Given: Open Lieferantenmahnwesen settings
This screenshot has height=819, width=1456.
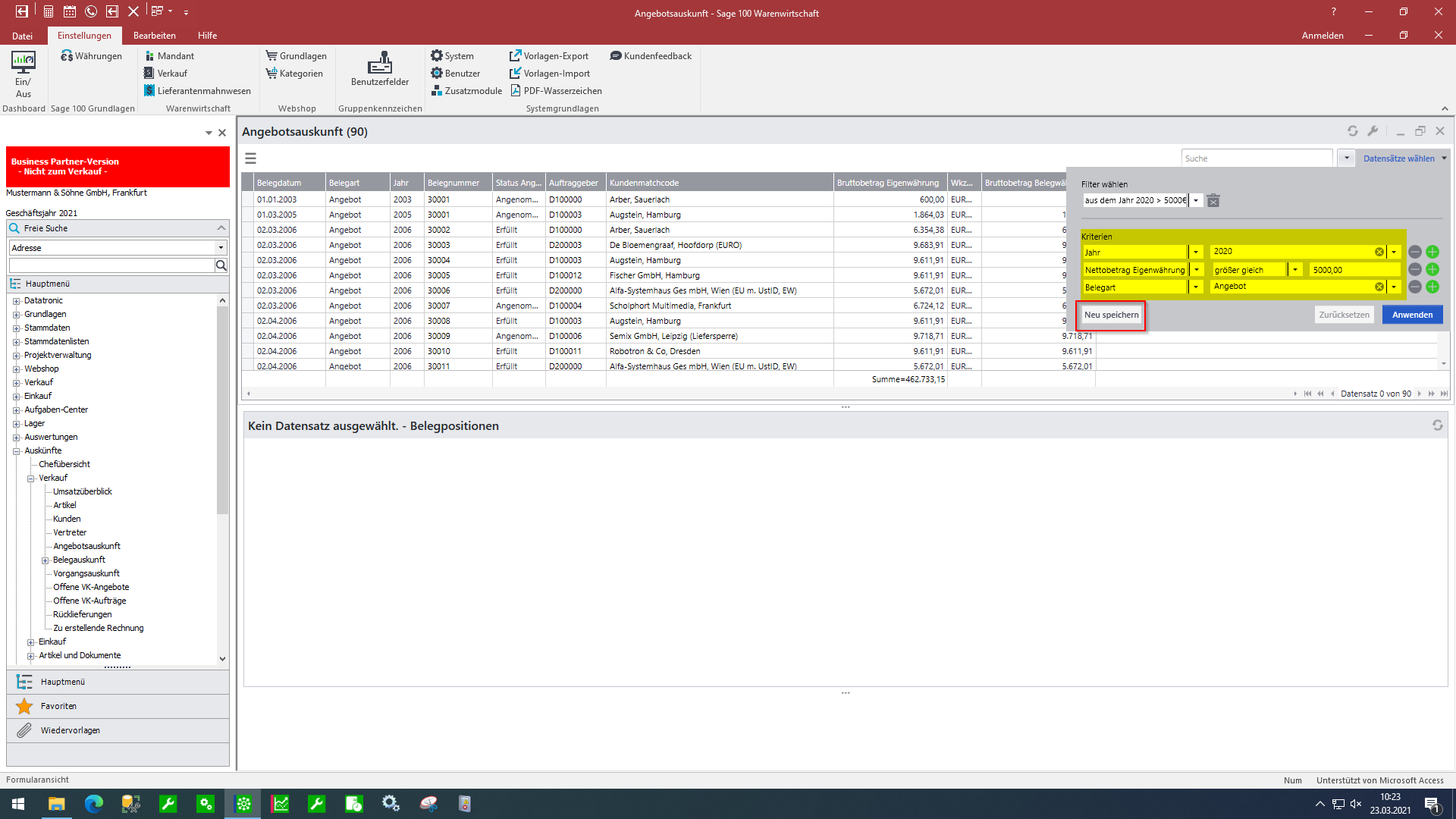Looking at the screenshot, I should pos(197,91).
